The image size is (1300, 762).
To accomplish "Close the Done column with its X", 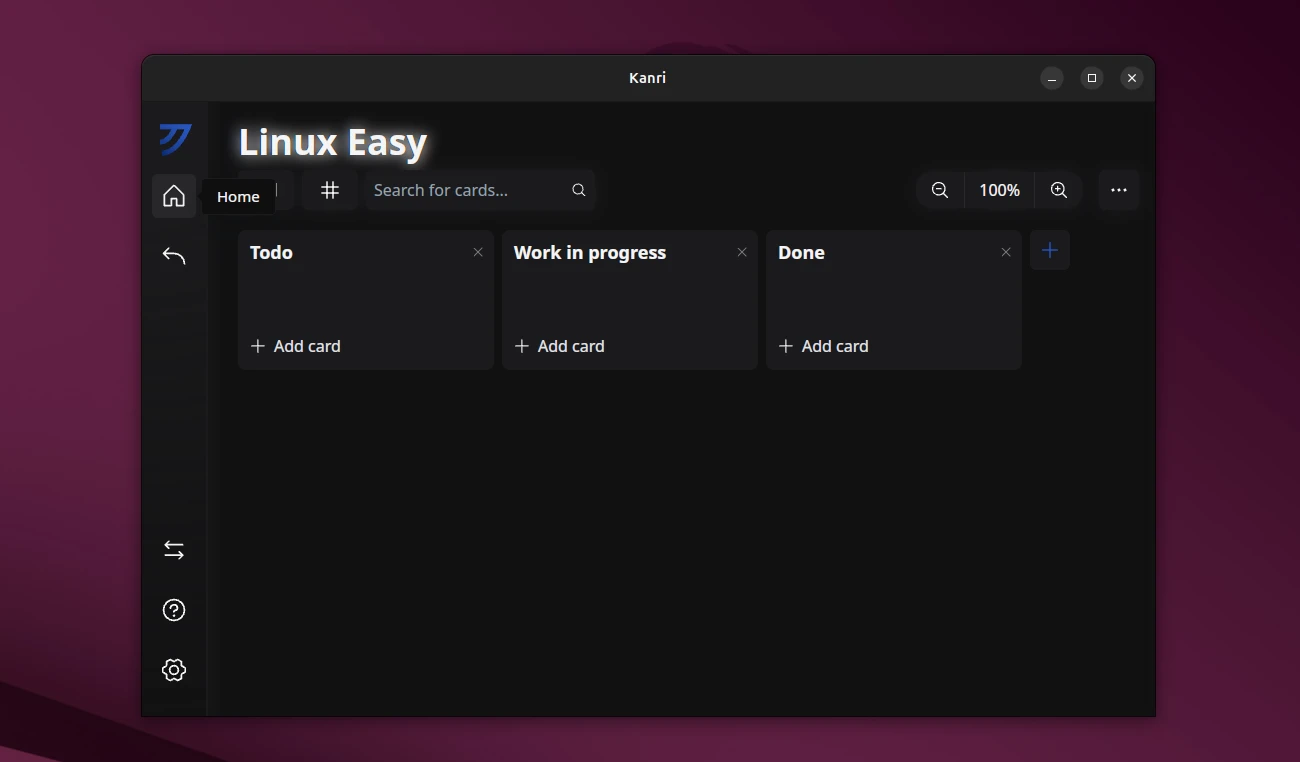I will (1005, 252).
